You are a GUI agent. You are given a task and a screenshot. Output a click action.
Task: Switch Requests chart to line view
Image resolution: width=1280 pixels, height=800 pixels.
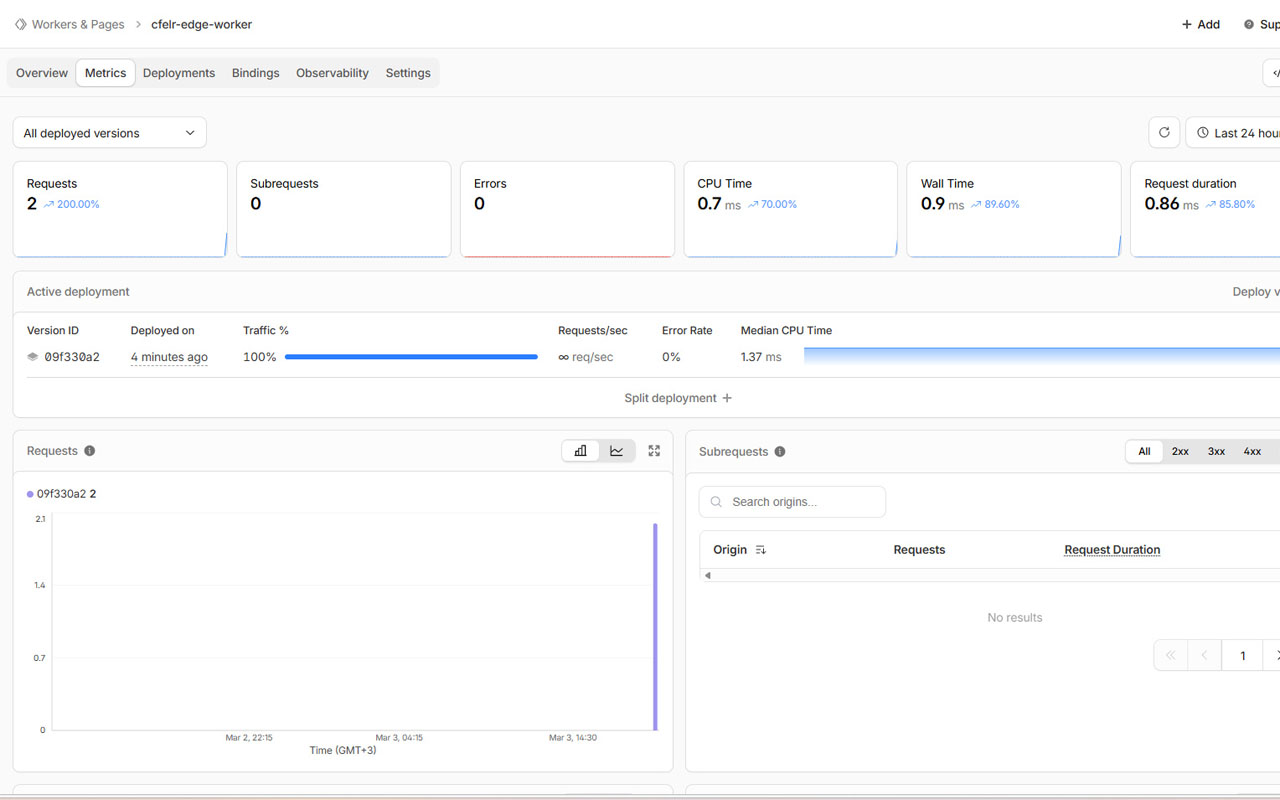pyautogui.click(x=617, y=450)
